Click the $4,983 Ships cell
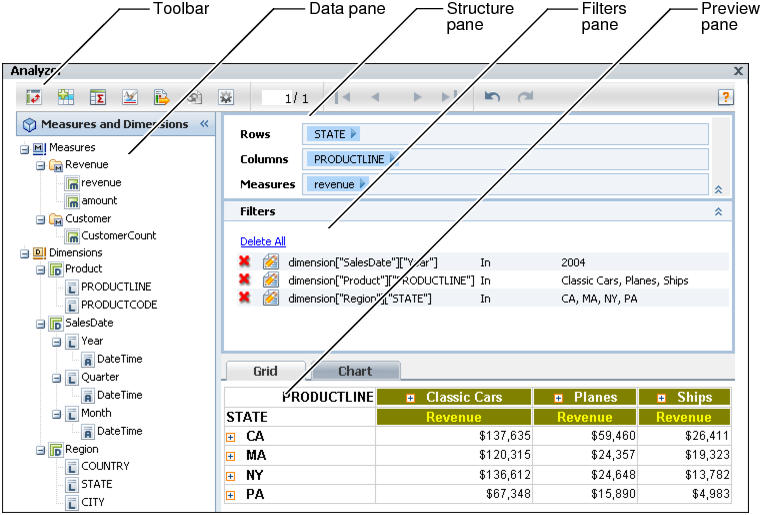The height and width of the screenshot is (515, 779). pyautogui.click(x=685, y=494)
